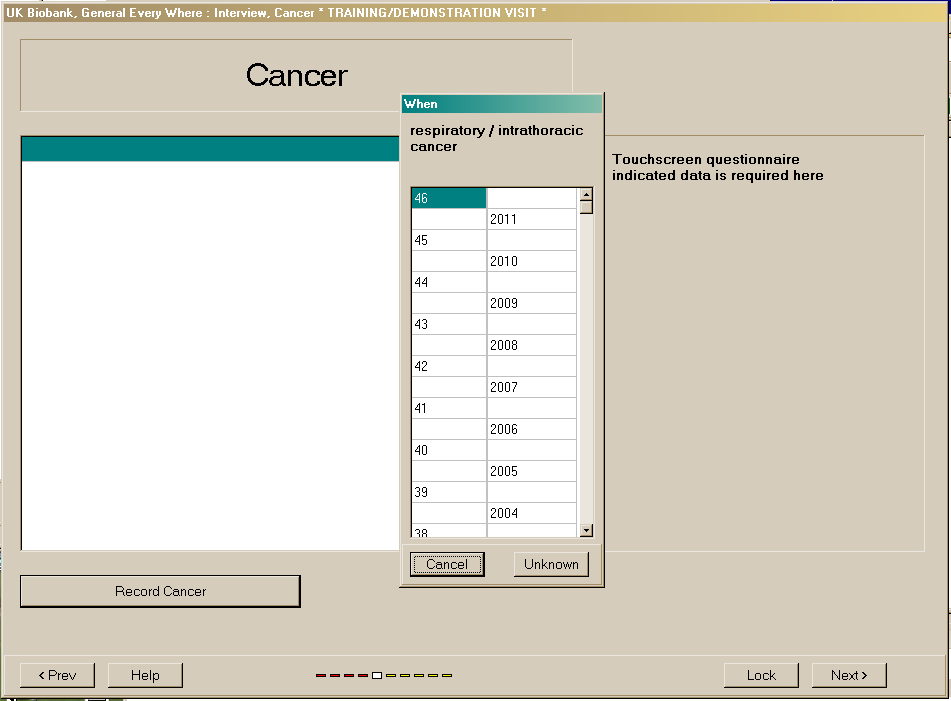951x701 pixels.
Task: Select age 45 row
Action: click(x=448, y=240)
